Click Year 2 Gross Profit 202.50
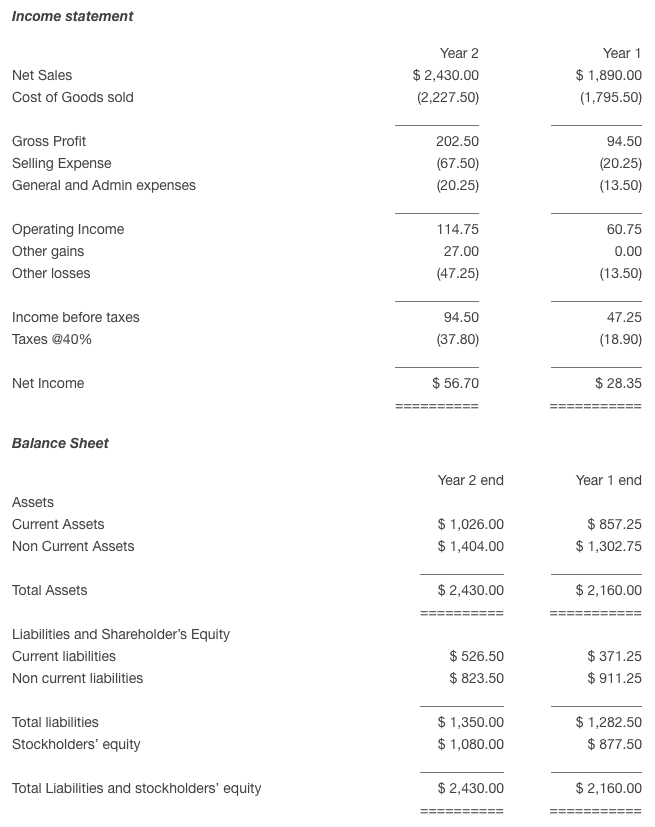The width and height of the screenshot is (655, 827). pos(457,141)
